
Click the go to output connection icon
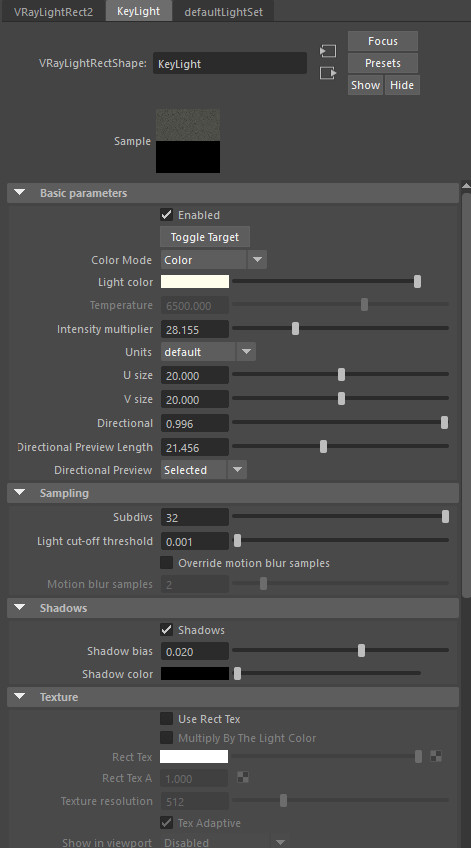point(328,72)
